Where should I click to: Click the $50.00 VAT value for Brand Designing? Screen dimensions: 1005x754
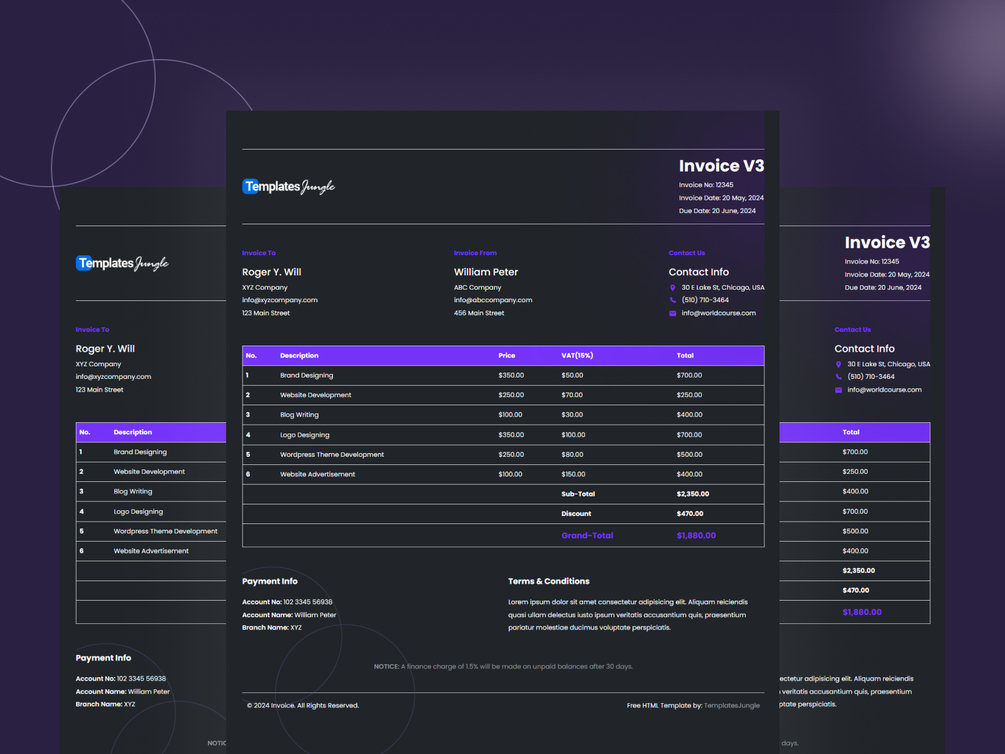[x=572, y=376]
